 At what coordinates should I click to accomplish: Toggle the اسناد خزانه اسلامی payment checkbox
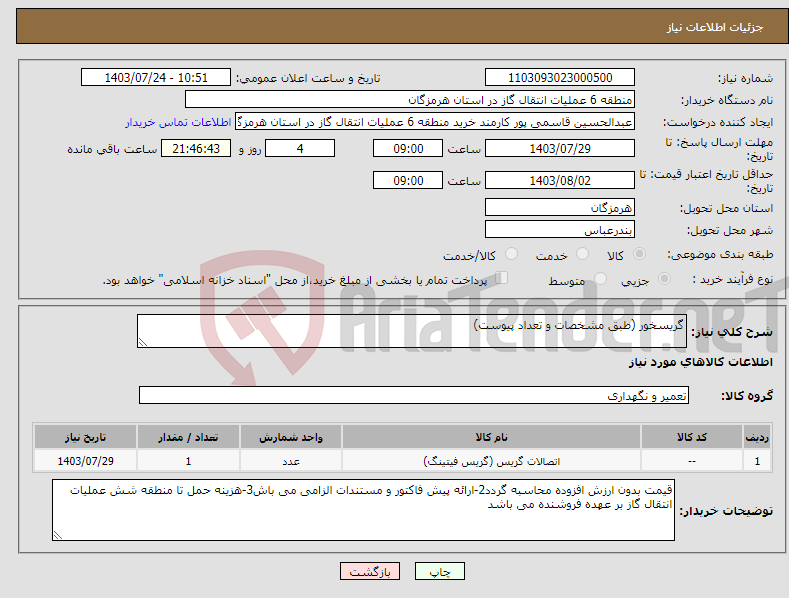[x=502, y=278]
